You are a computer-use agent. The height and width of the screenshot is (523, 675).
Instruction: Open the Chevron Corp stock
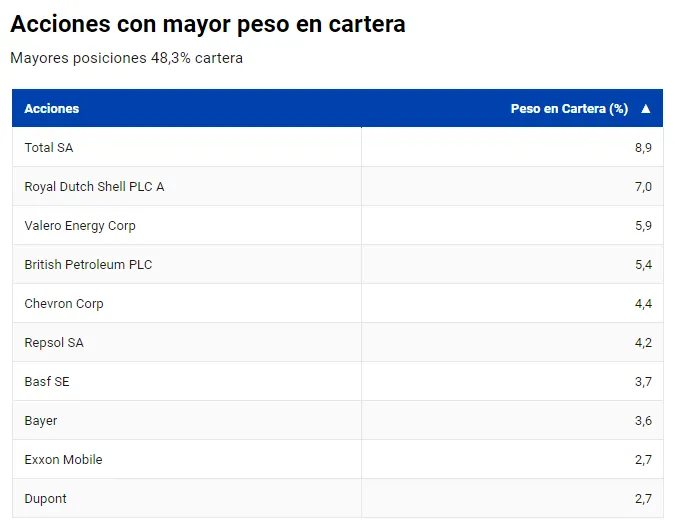point(64,304)
